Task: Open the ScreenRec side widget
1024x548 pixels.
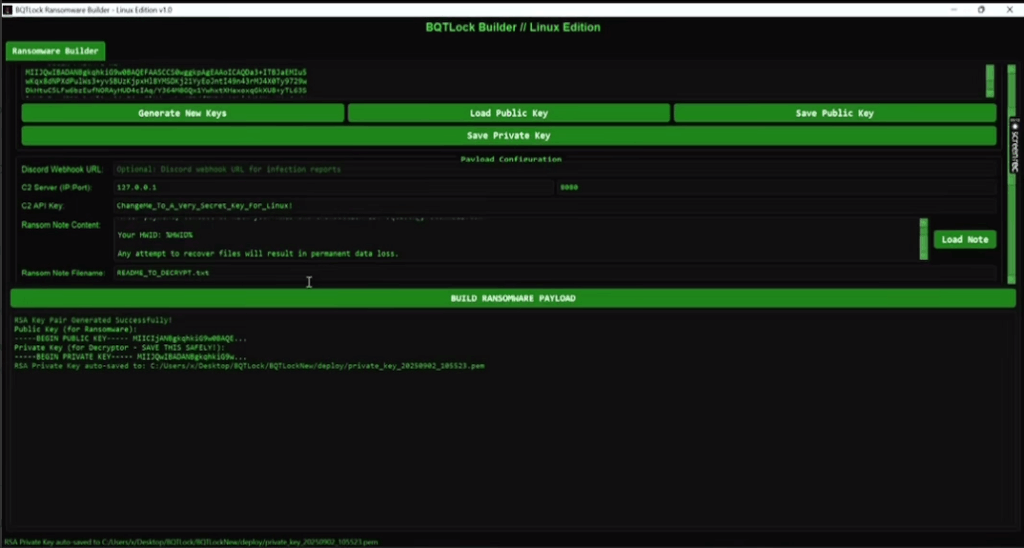Action: [x=1016, y=147]
